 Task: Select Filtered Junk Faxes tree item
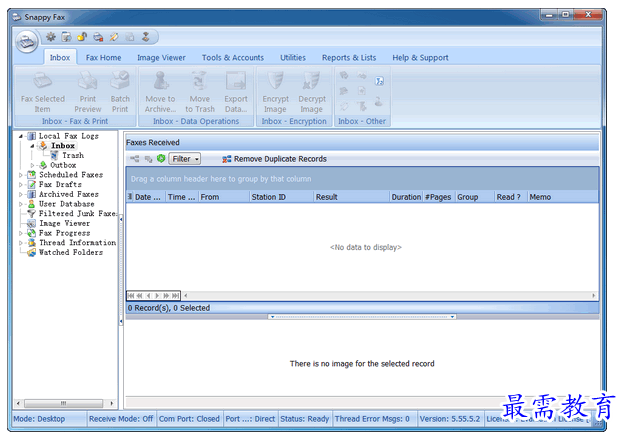[77, 214]
